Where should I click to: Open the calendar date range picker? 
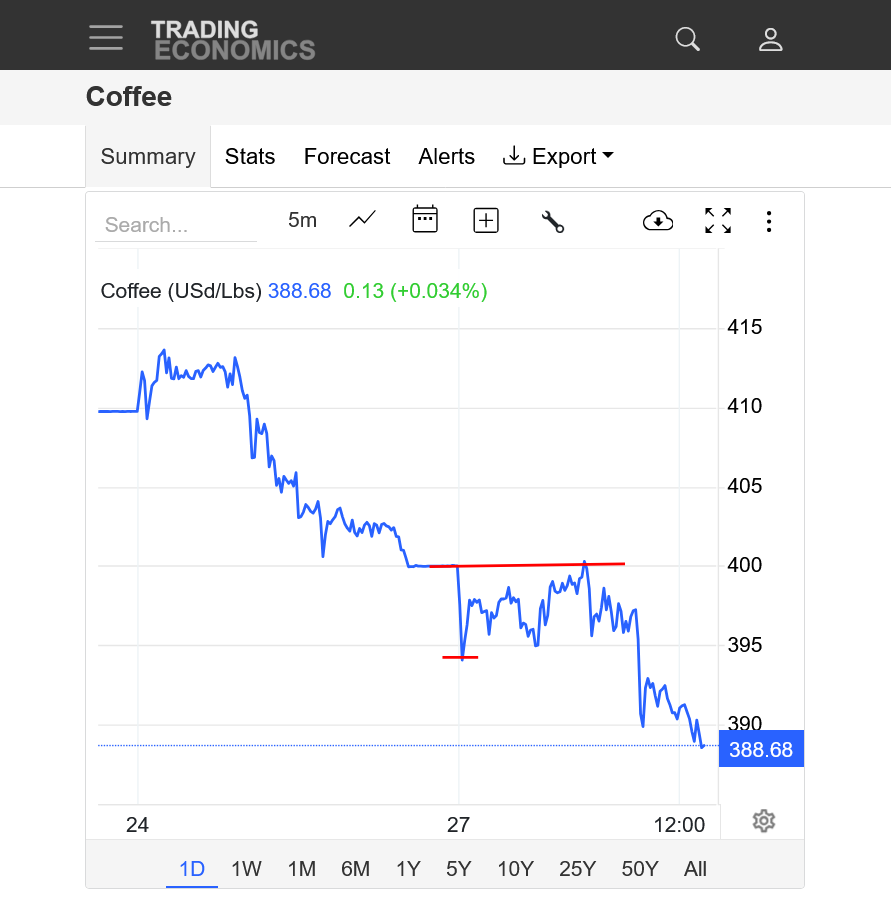coord(425,220)
